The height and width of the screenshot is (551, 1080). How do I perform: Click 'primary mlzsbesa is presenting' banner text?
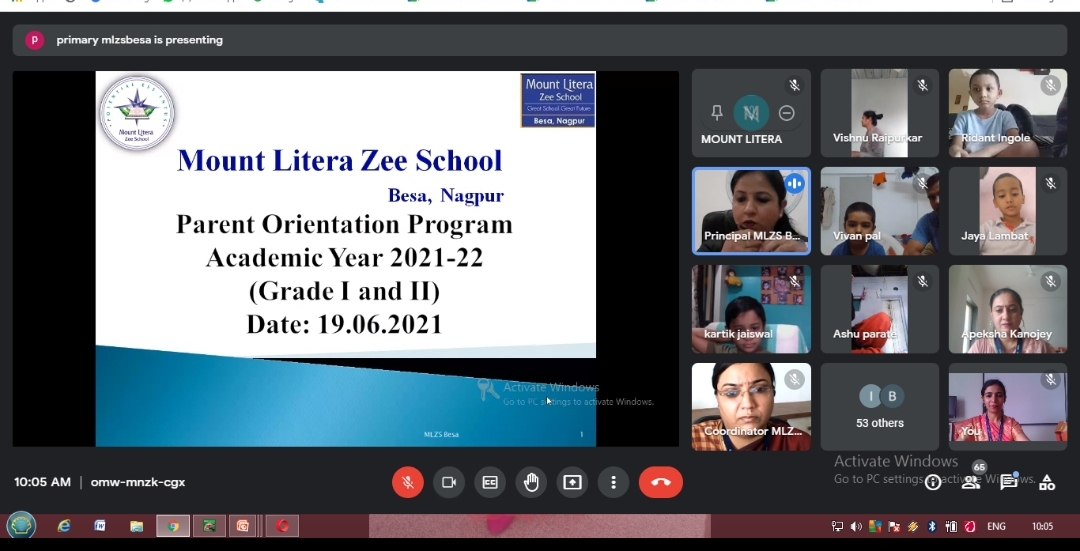pyautogui.click(x=140, y=40)
